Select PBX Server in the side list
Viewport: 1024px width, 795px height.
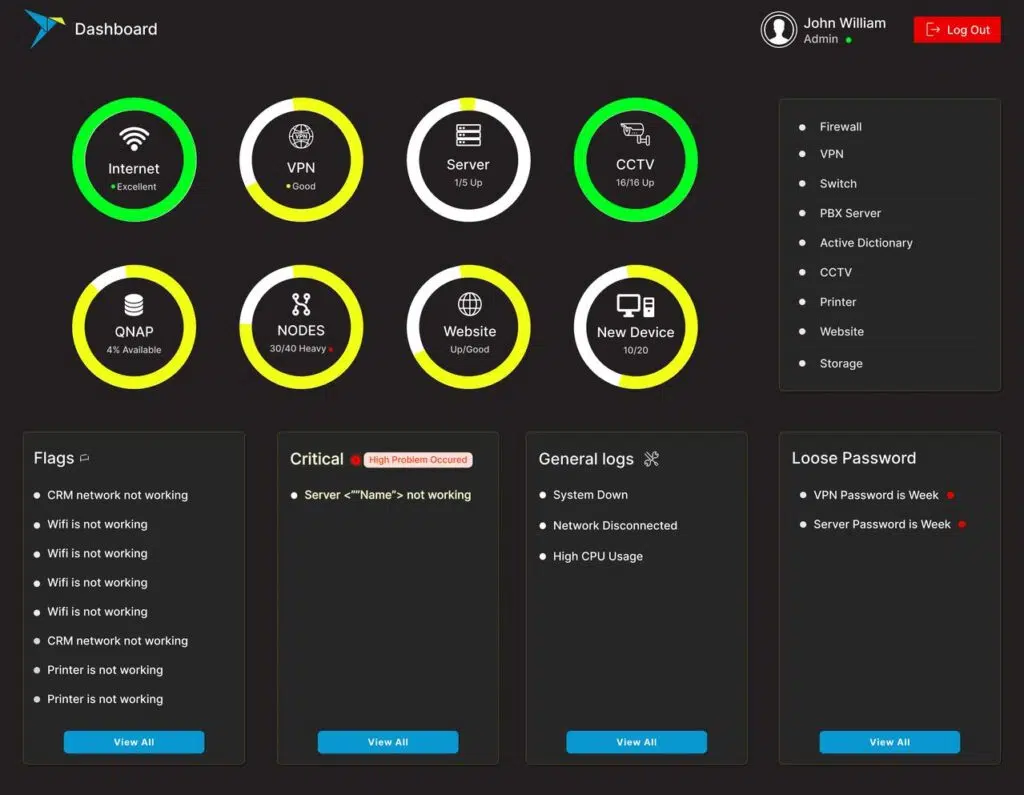click(850, 213)
